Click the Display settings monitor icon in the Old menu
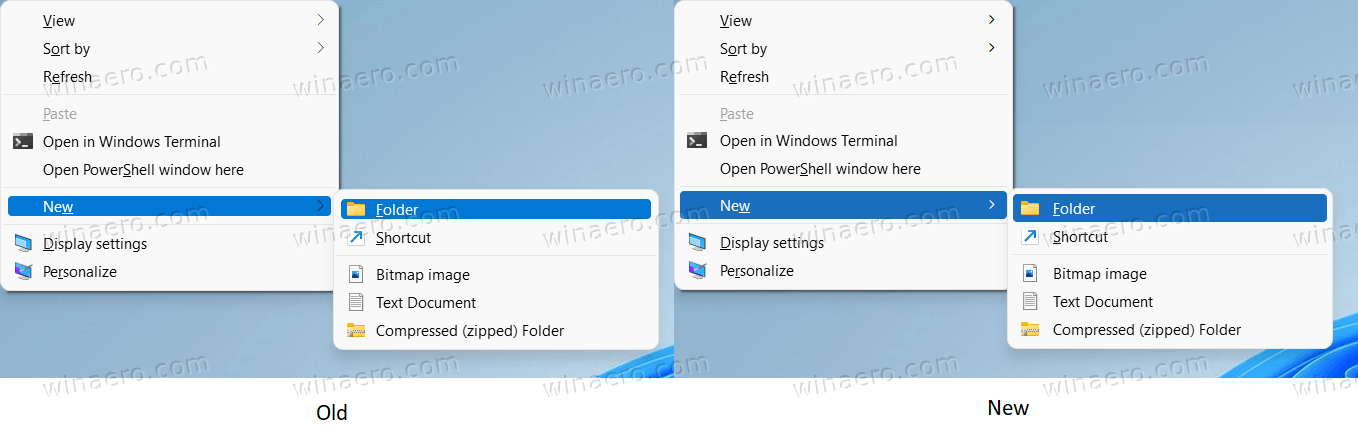1358x443 pixels. point(23,244)
